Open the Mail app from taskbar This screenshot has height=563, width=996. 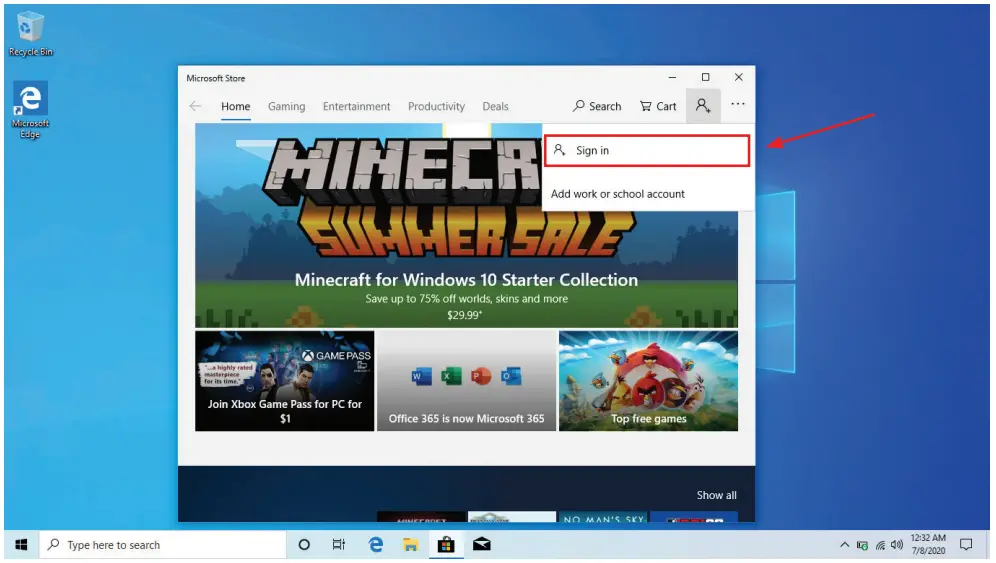pos(481,545)
